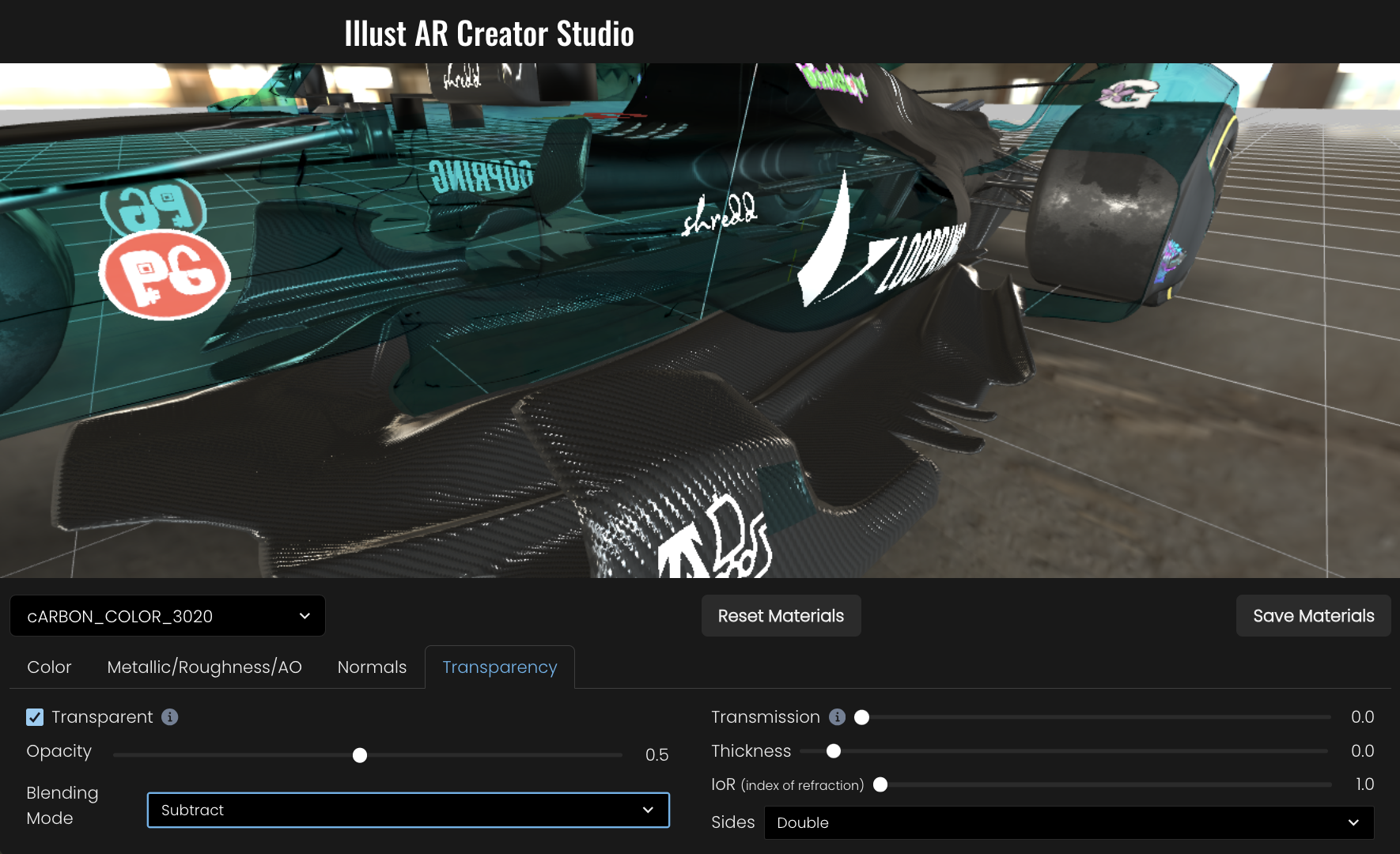1400x854 pixels.
Task: Click the red PG logo in 3D viewport
Action: pos(165,274)
